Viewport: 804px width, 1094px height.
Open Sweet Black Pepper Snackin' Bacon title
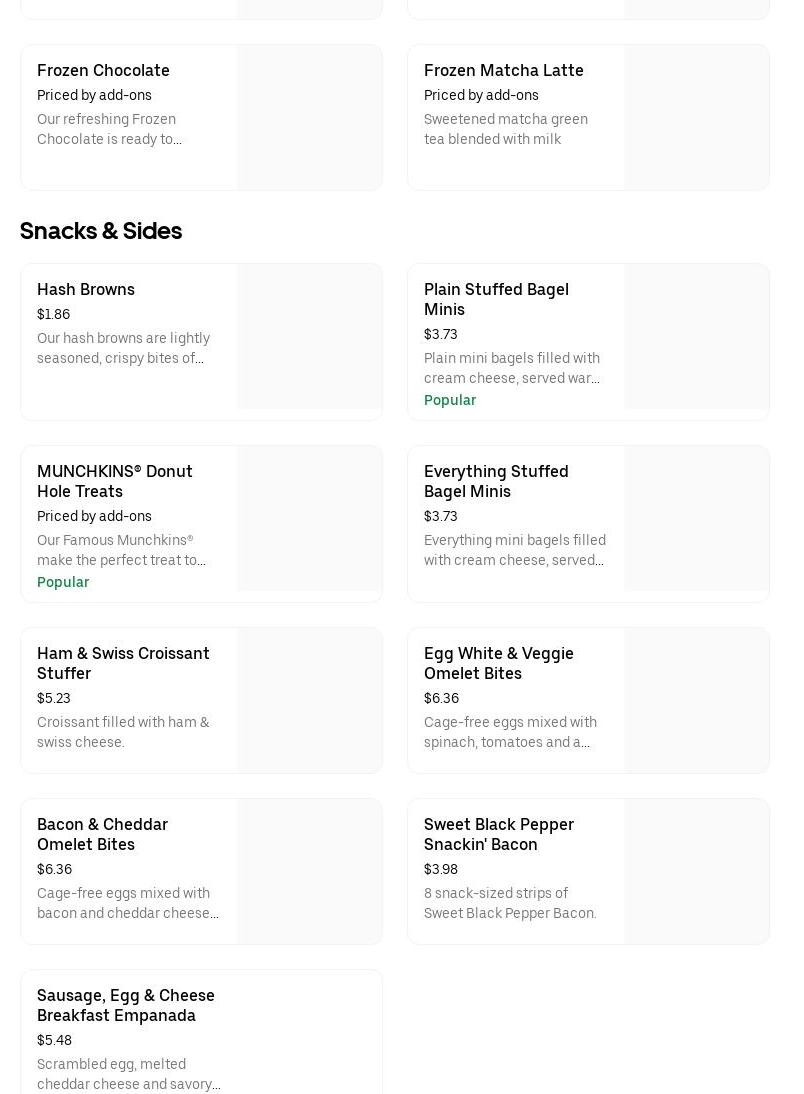click(x=498, y=834)
